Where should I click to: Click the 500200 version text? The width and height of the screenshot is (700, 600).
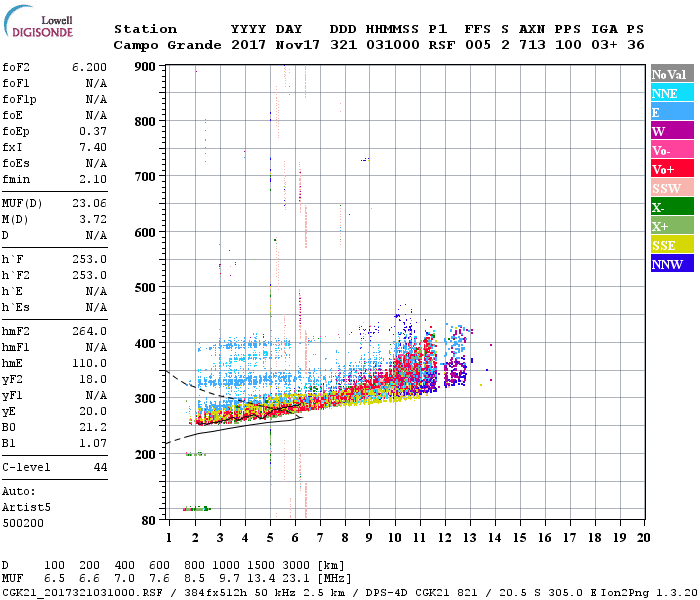click(23, 523)
